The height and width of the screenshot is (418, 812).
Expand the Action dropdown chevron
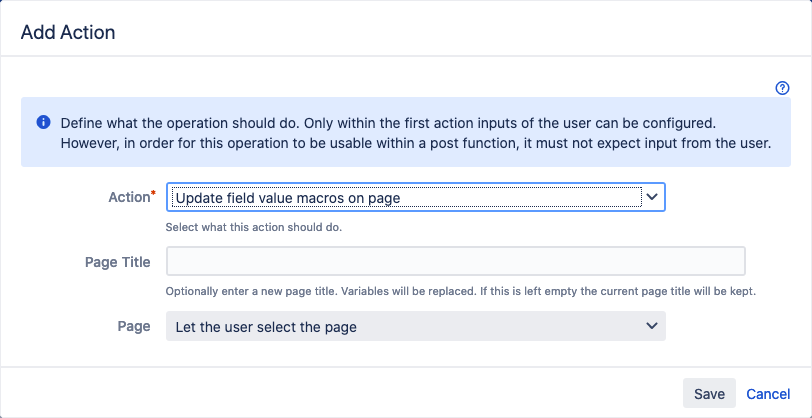pos(652,197)
